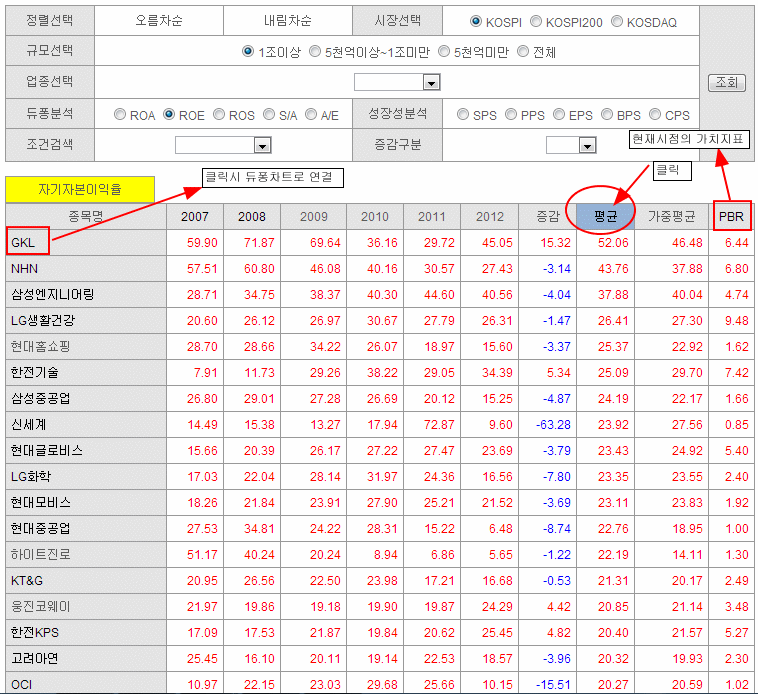Choose ROE in DuPont analysis
The width and height of the screenshot is (758, 694).
169,114
